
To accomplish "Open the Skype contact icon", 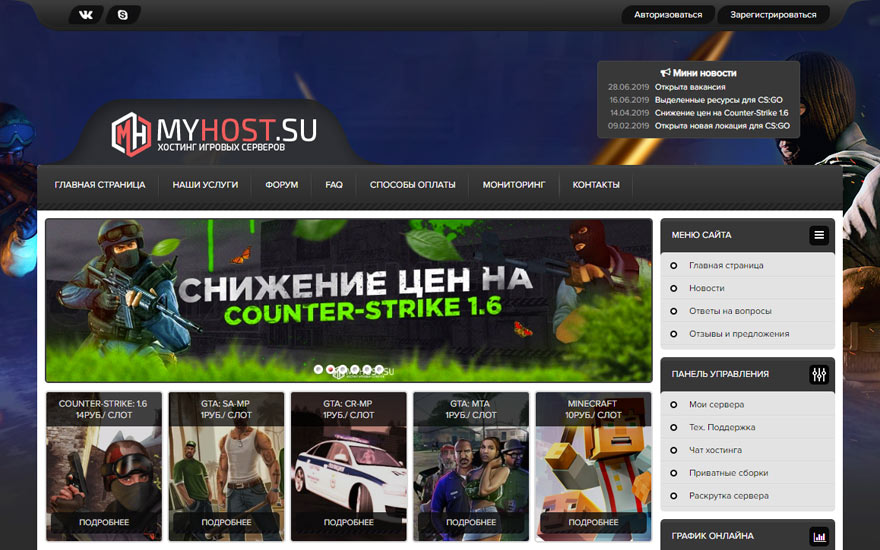I will 123,15.
